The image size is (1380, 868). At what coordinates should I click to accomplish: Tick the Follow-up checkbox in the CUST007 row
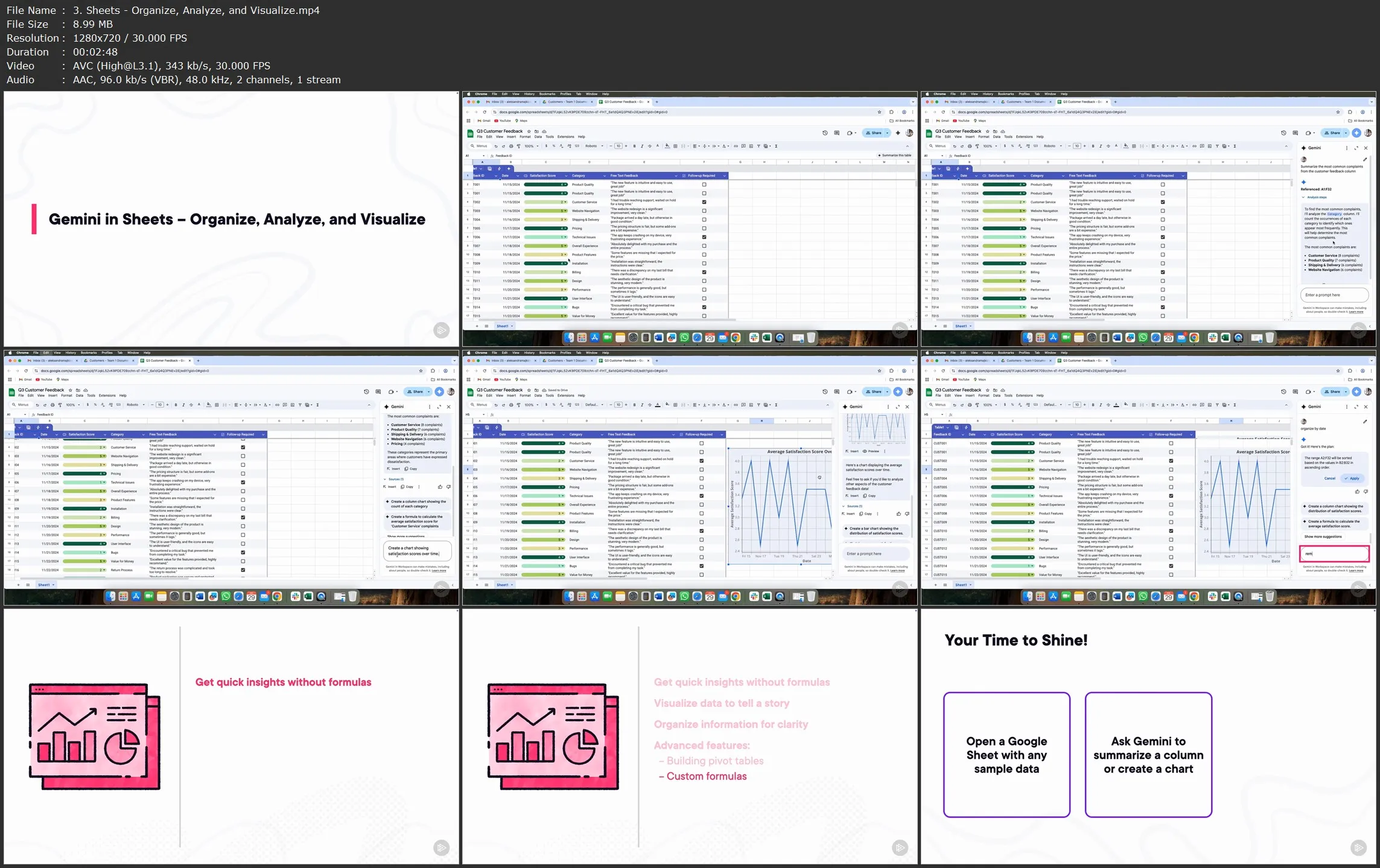point(1171,505)
